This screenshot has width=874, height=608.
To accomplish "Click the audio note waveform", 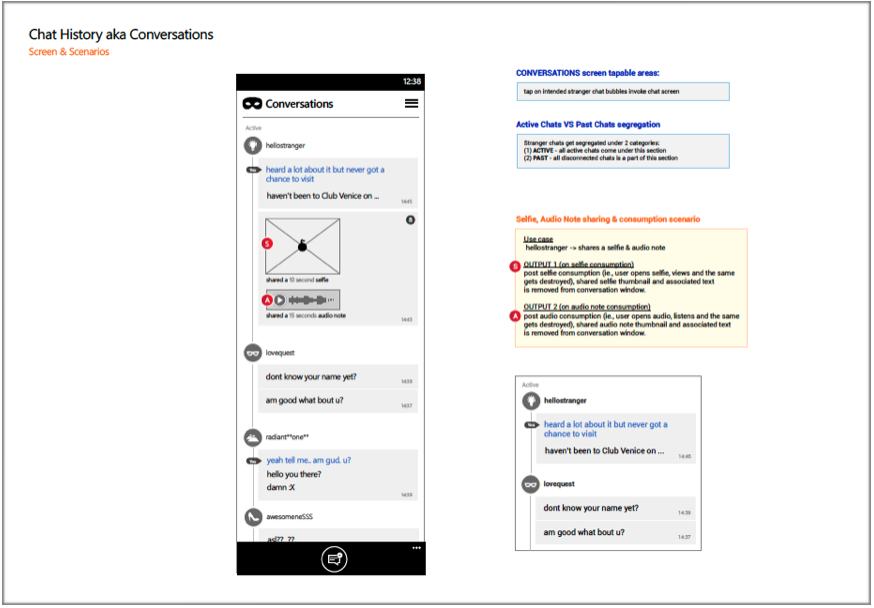I will click(311, 300).
